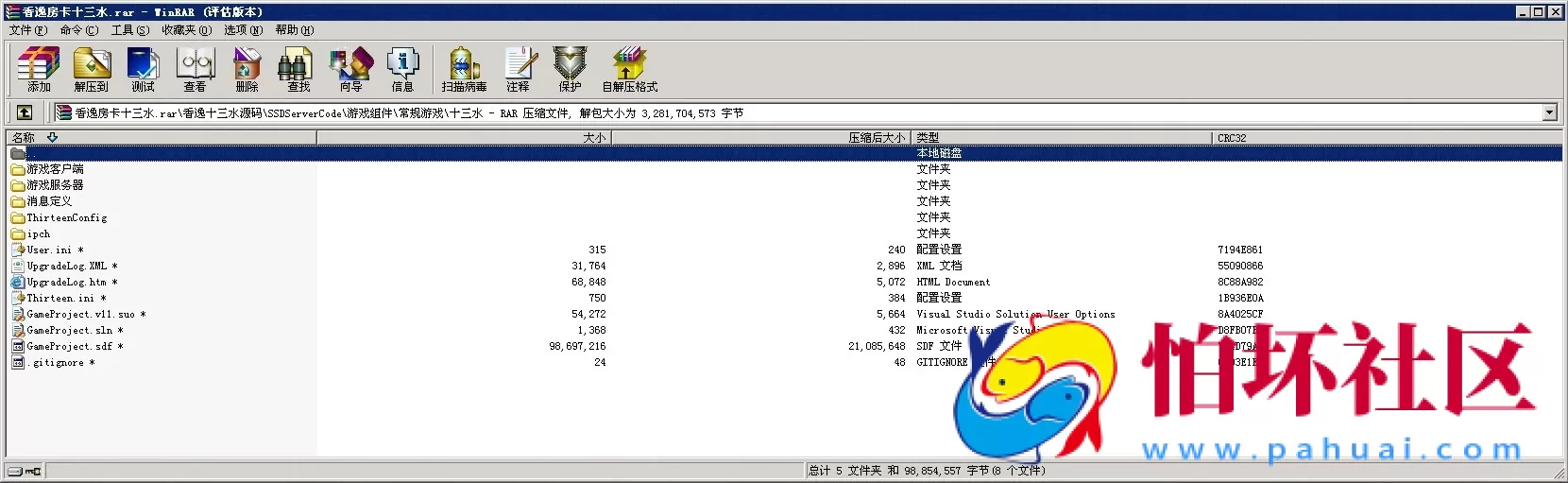Open the 查看 (View) tool
The width and height of the screenshot is (1568, 483).
196,69
